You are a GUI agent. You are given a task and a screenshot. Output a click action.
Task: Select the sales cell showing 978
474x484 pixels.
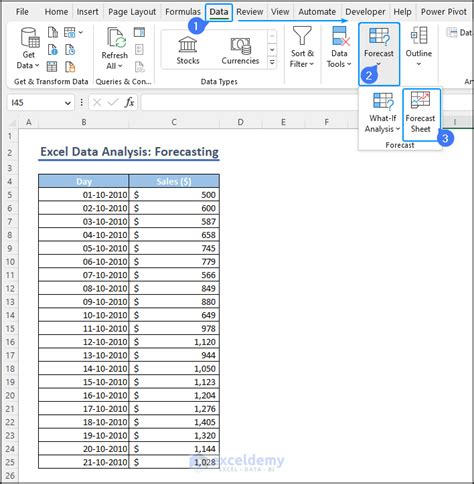(x=174, y=328)
